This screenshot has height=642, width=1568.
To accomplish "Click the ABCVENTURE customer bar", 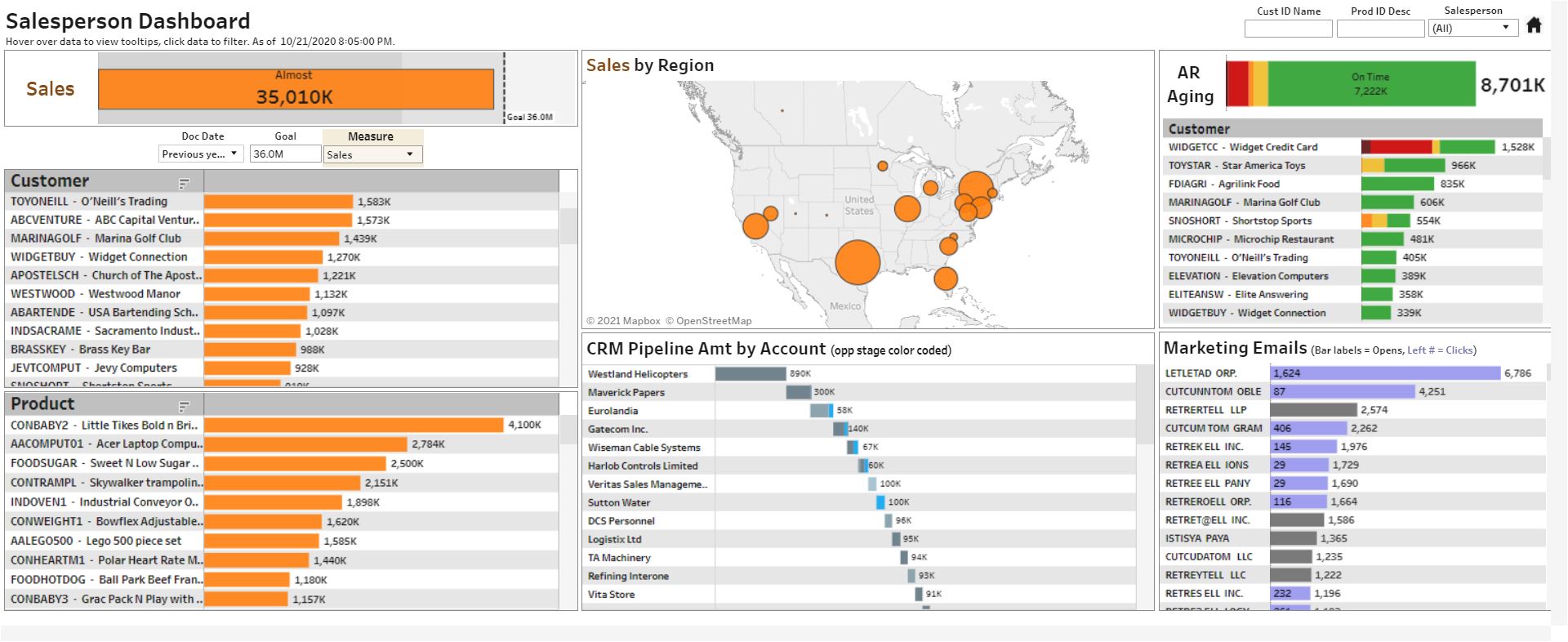I will [278, 221].
